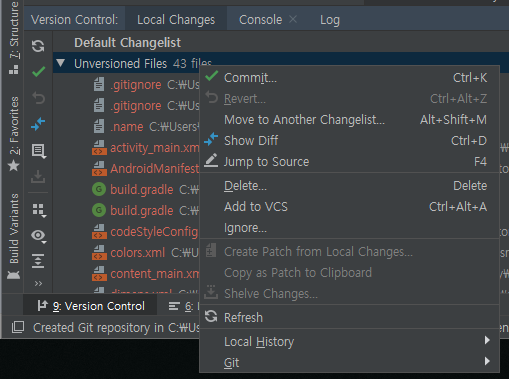Image resolution: width=509 pixels, height=379 pixels.
Task: Close the Console tab
Action: pos(293,19)
